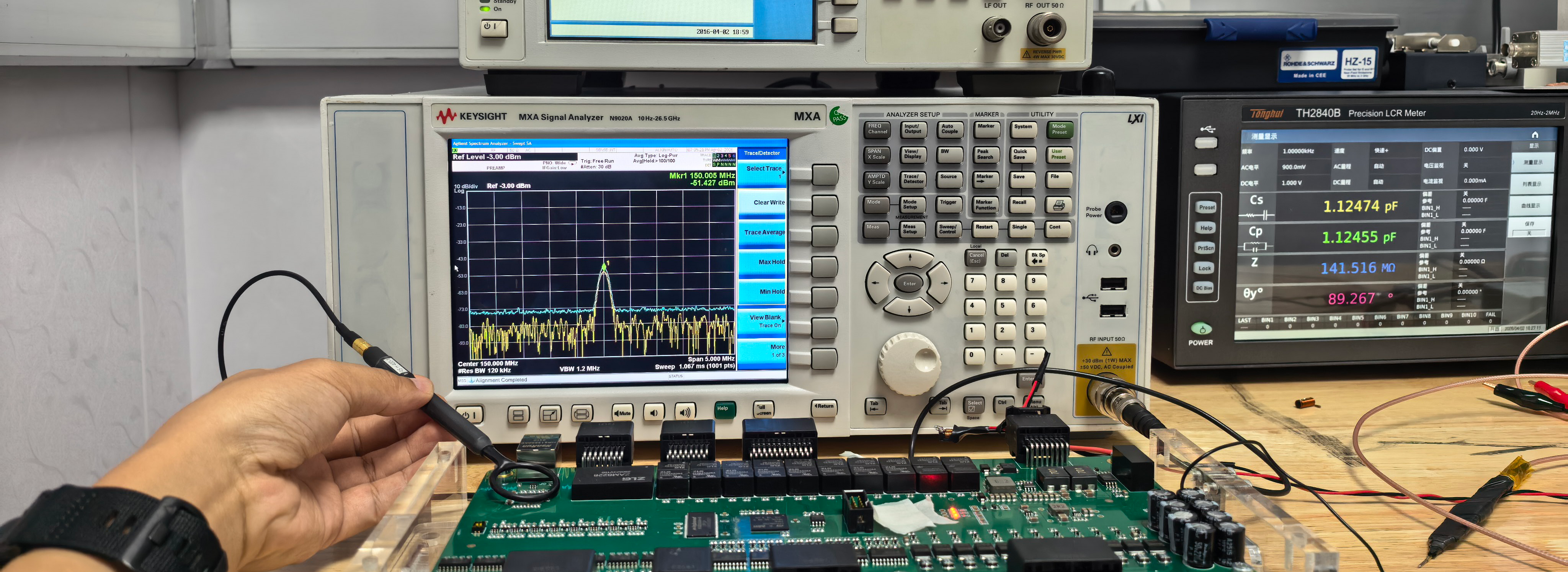Select the Trace/Detector menu title
The width and height of the screenshot is (1568, 572).
coord(762,153)
